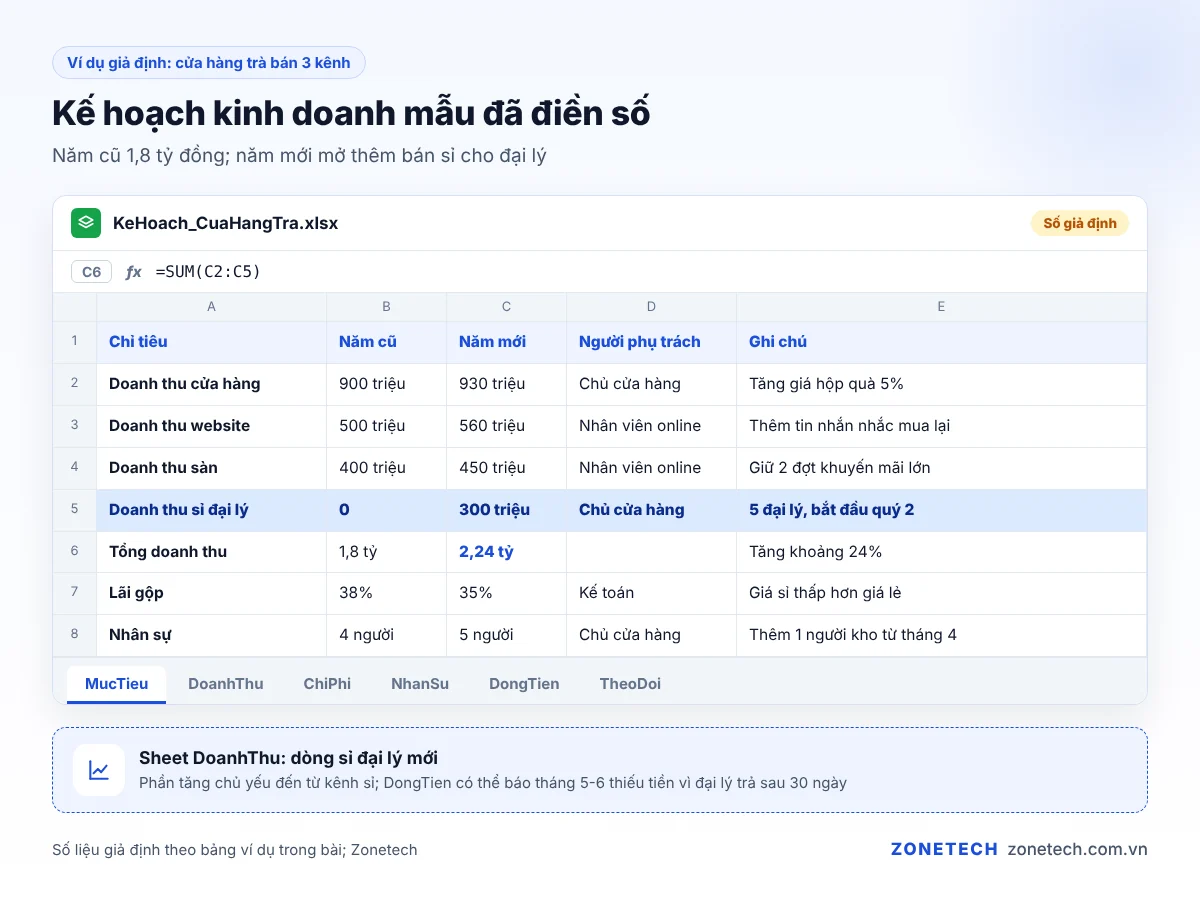Viewport: 1200px width, 900px height.
Task: Open the MucTieu sheet tab
Action: point(117,685)
